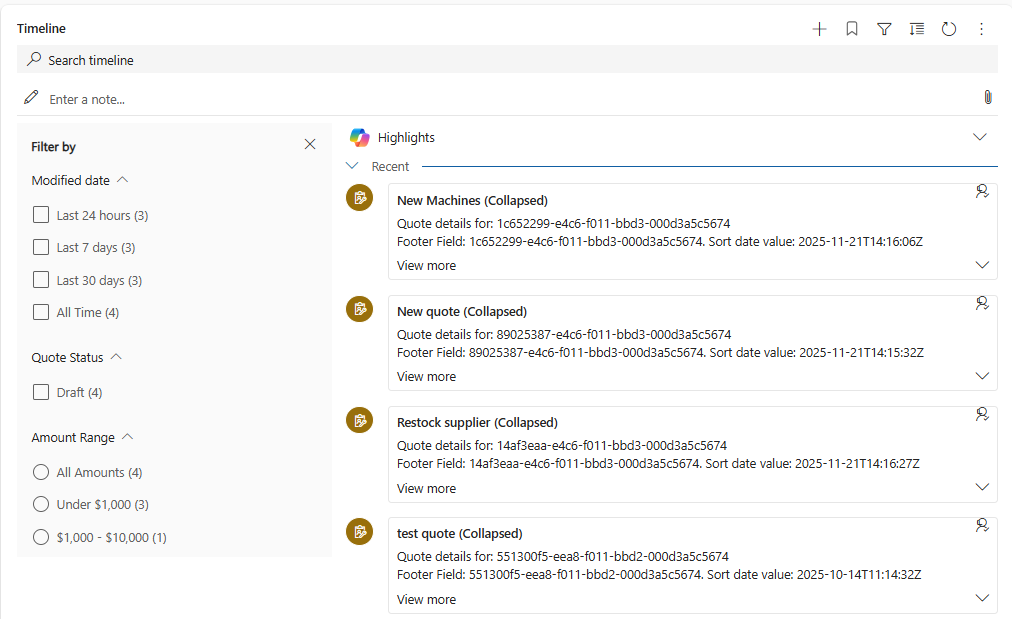Click the paperclip attachment icon

pyautogui.click(x=987, y=98)
